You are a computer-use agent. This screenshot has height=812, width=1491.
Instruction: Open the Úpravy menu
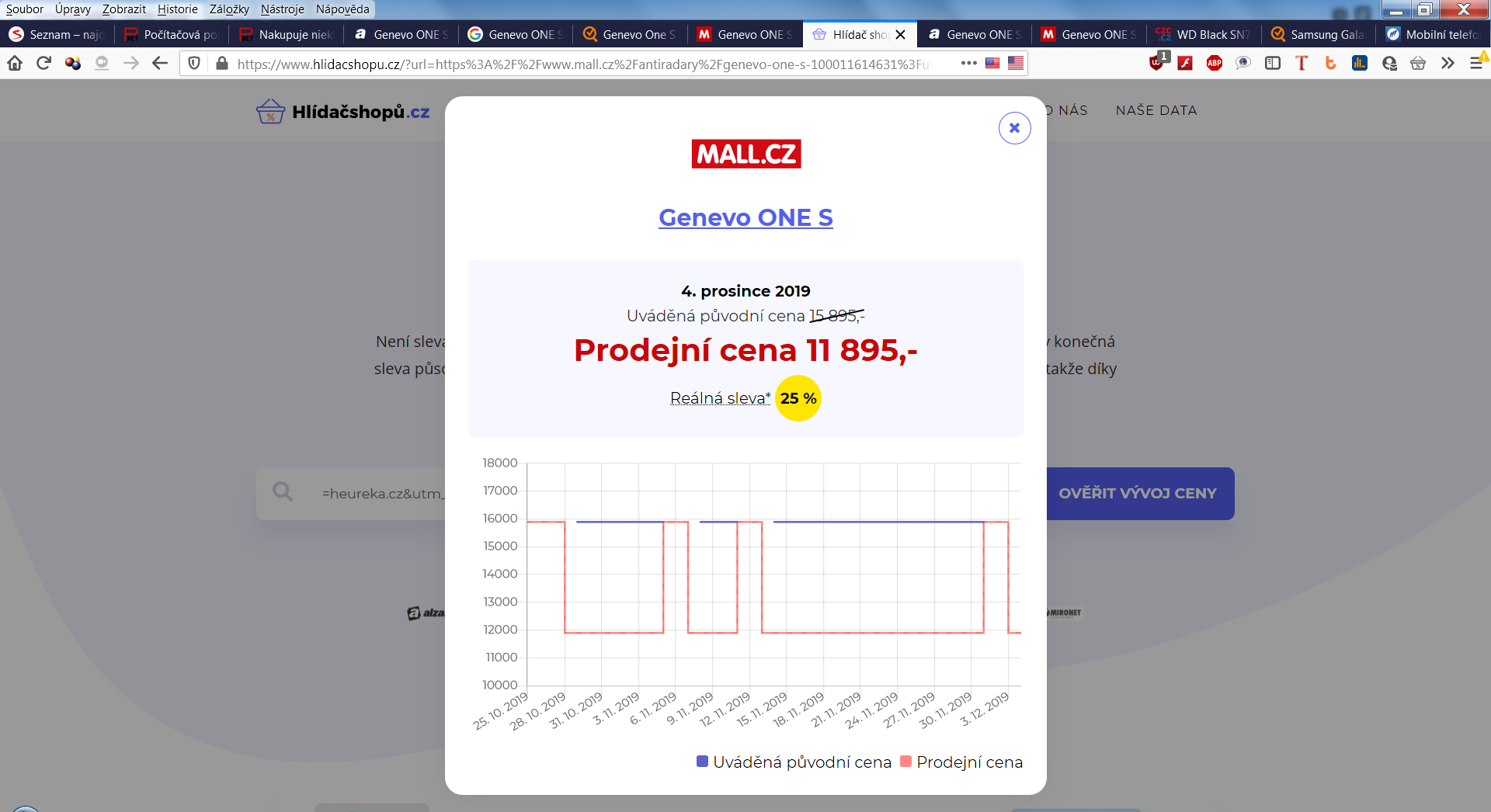click(x=73, y=9)
